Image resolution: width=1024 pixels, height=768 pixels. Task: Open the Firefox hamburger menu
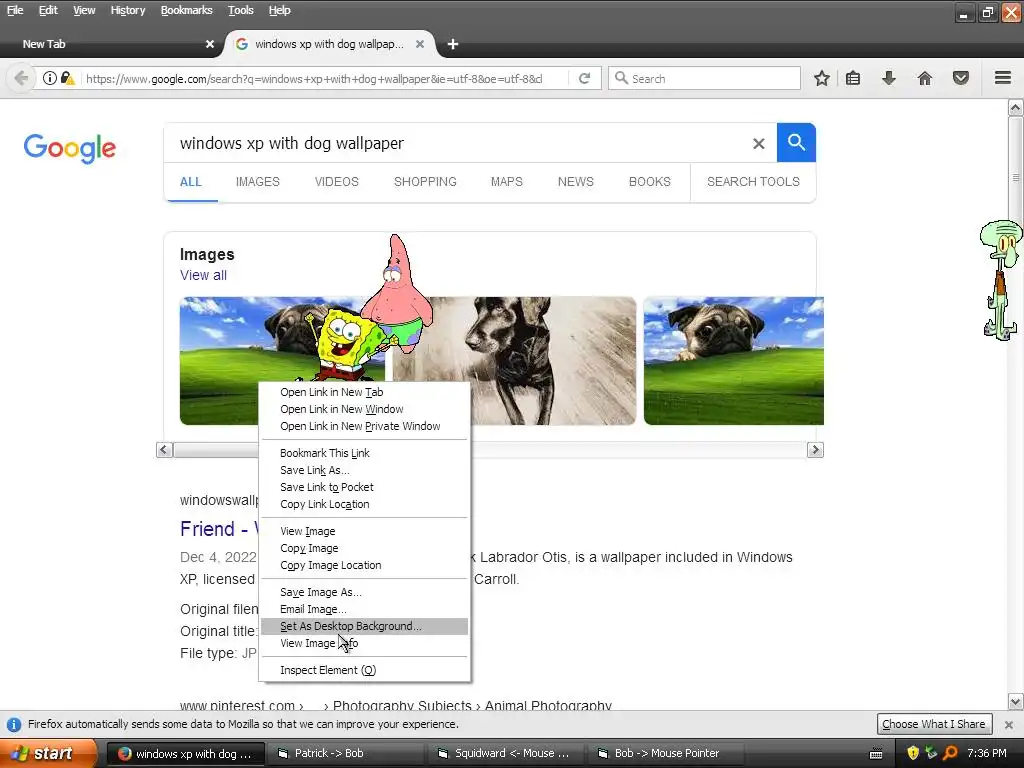coord(1003,78)
